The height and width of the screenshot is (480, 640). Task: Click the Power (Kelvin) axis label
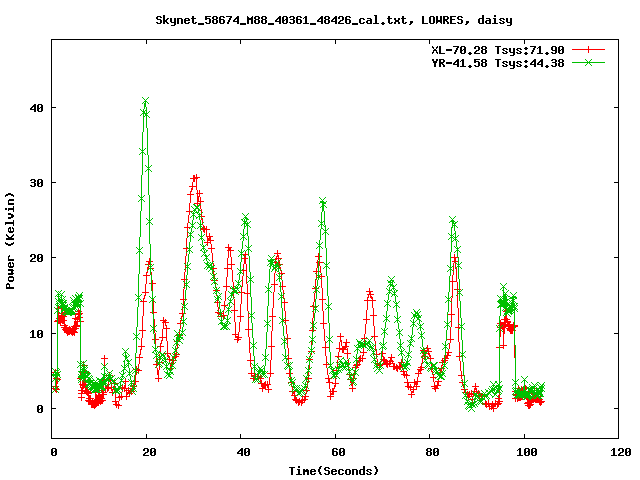click(10, 240)
